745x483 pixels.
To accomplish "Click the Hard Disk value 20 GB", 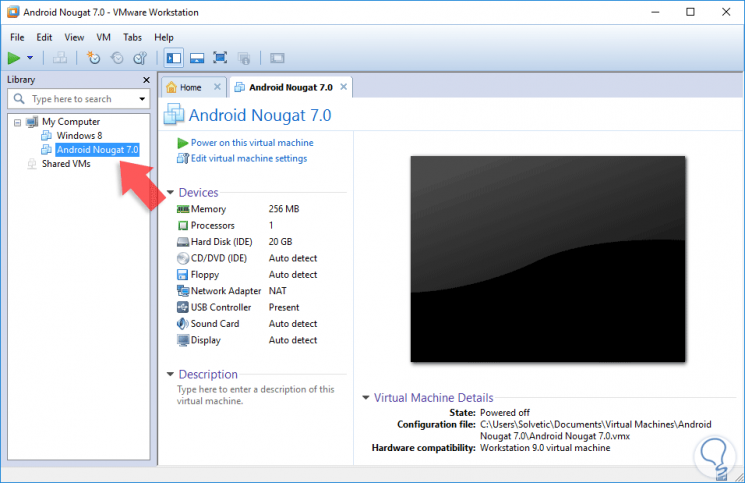I will coord(280,242).
